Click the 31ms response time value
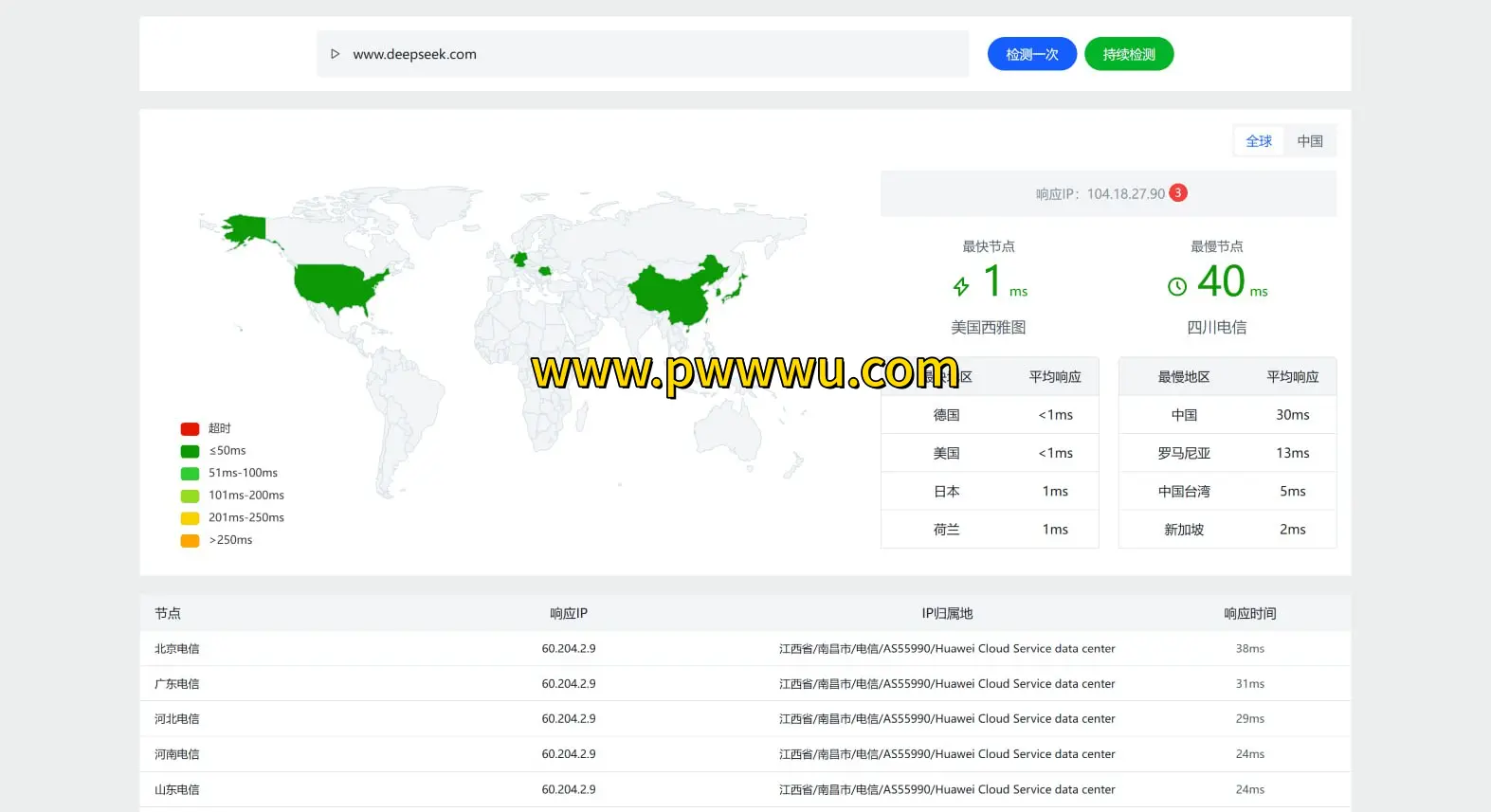 click(x=1249, y=684)
